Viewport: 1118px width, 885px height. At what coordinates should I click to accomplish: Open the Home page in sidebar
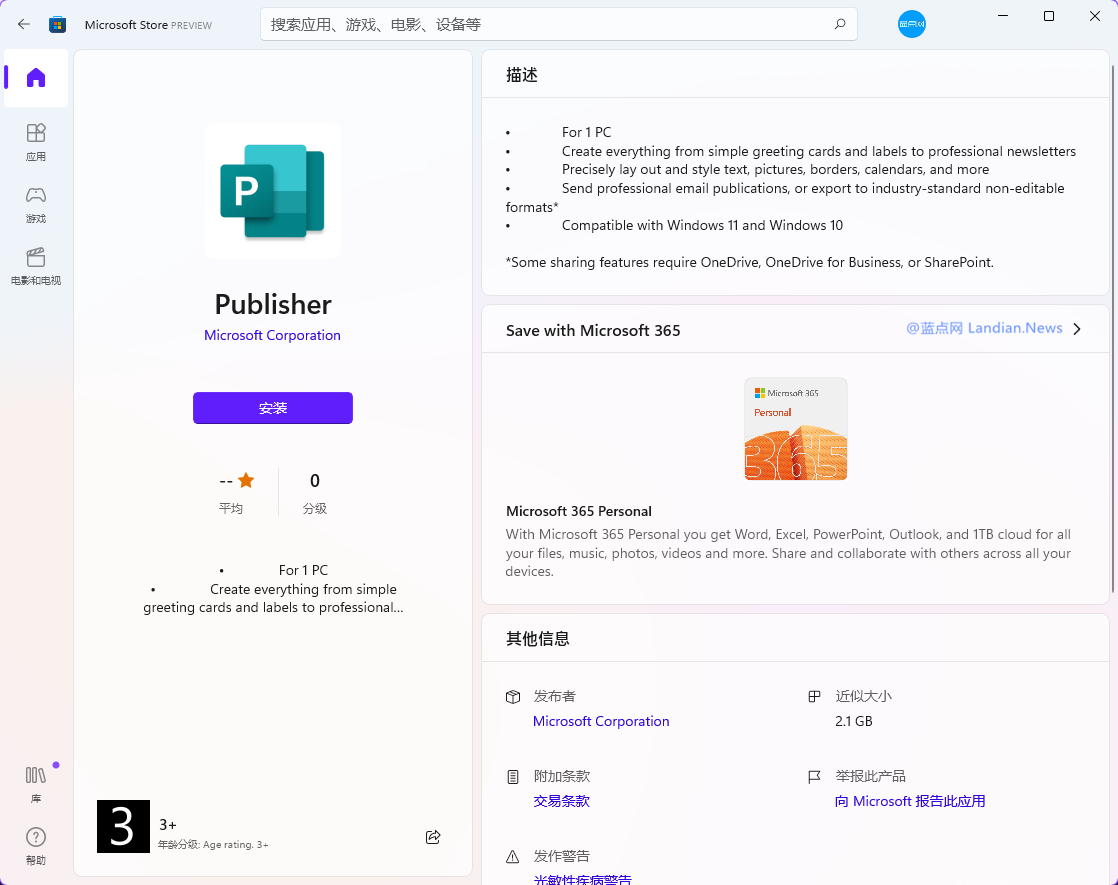[36, 78]
